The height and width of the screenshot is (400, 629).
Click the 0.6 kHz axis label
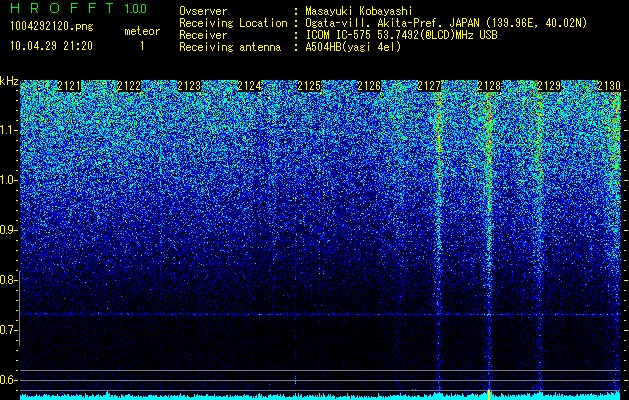click(x=8, y=380)
